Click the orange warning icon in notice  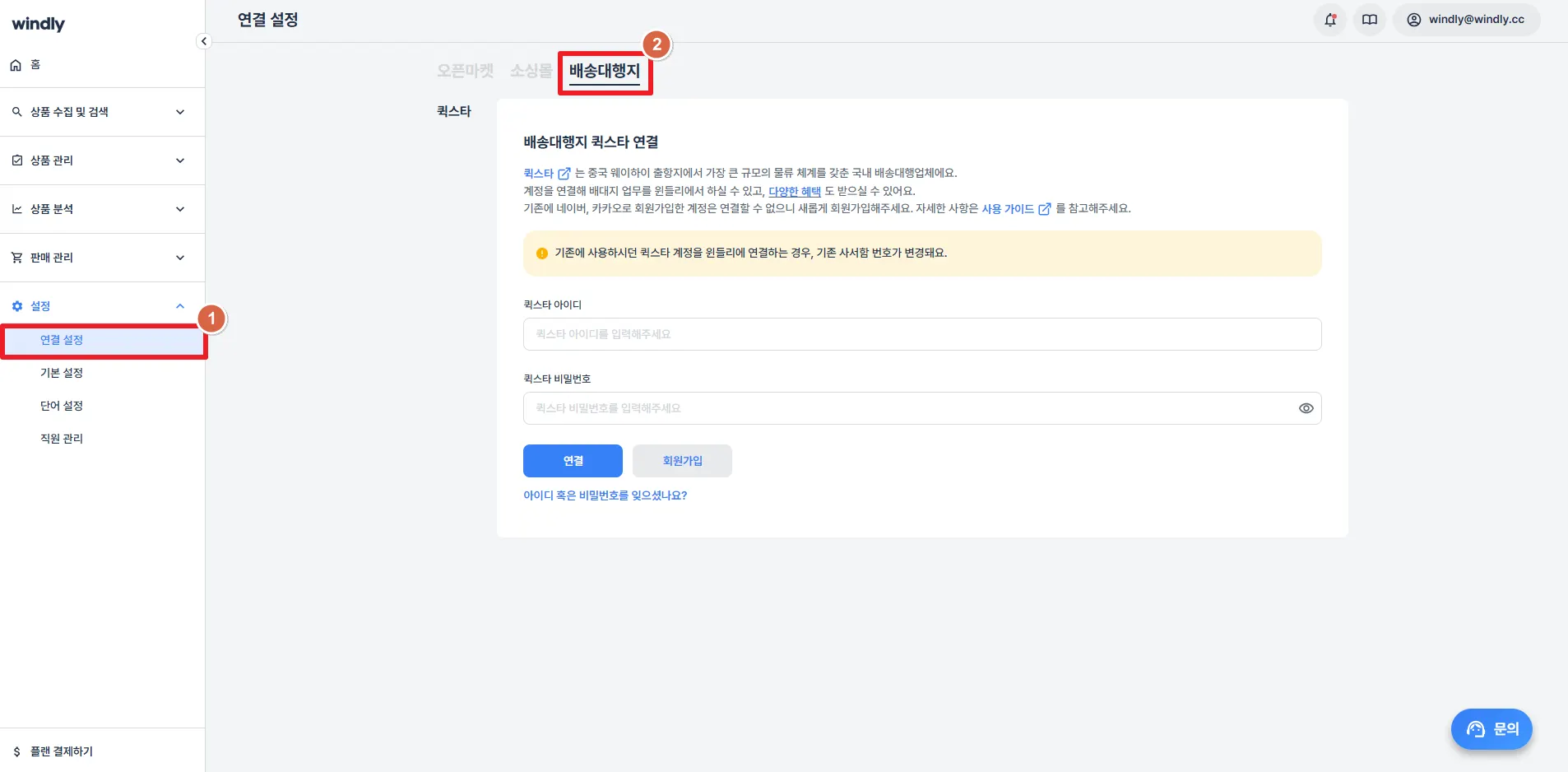[x=542, y=253]
